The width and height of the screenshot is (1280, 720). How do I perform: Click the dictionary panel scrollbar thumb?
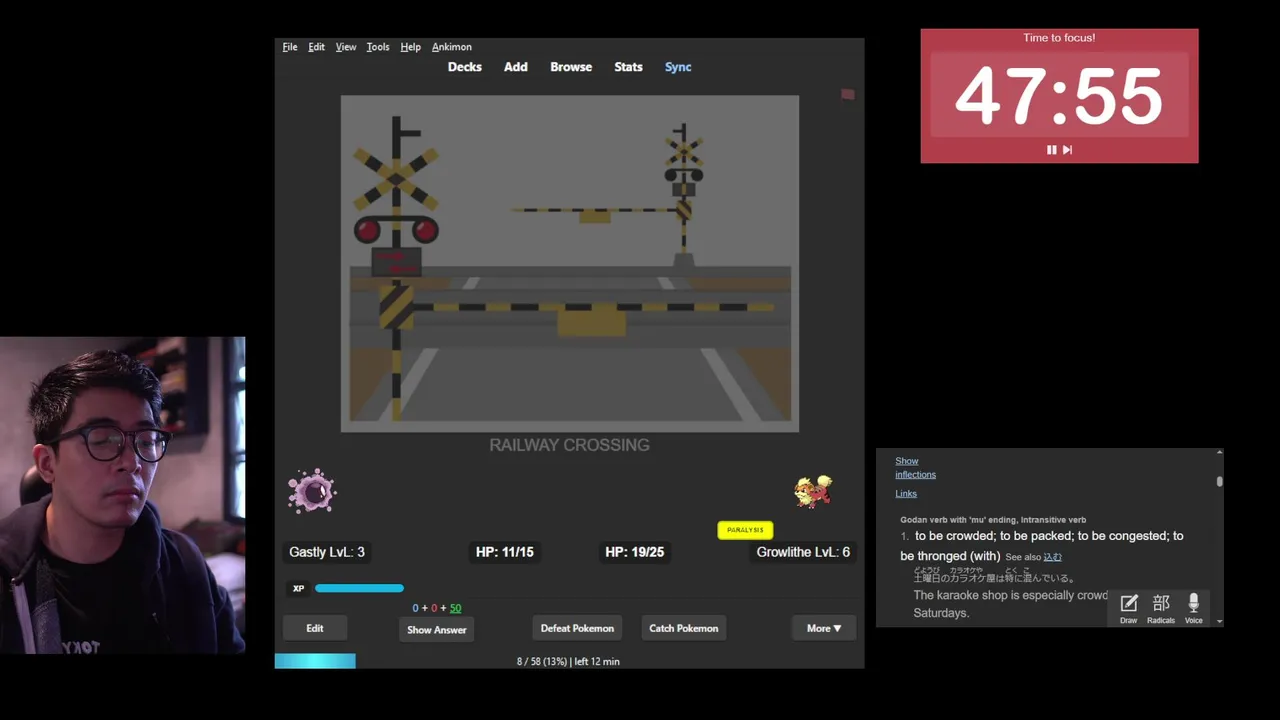(1219, 482)
